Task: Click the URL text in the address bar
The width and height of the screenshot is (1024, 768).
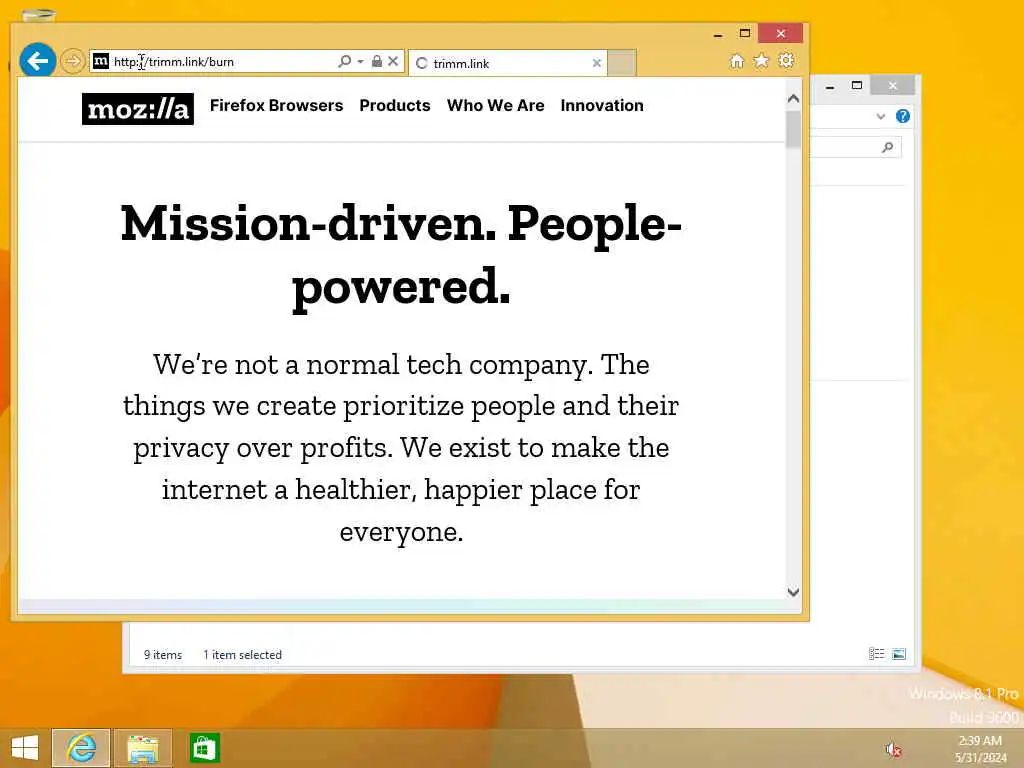Action: [174, 62]
